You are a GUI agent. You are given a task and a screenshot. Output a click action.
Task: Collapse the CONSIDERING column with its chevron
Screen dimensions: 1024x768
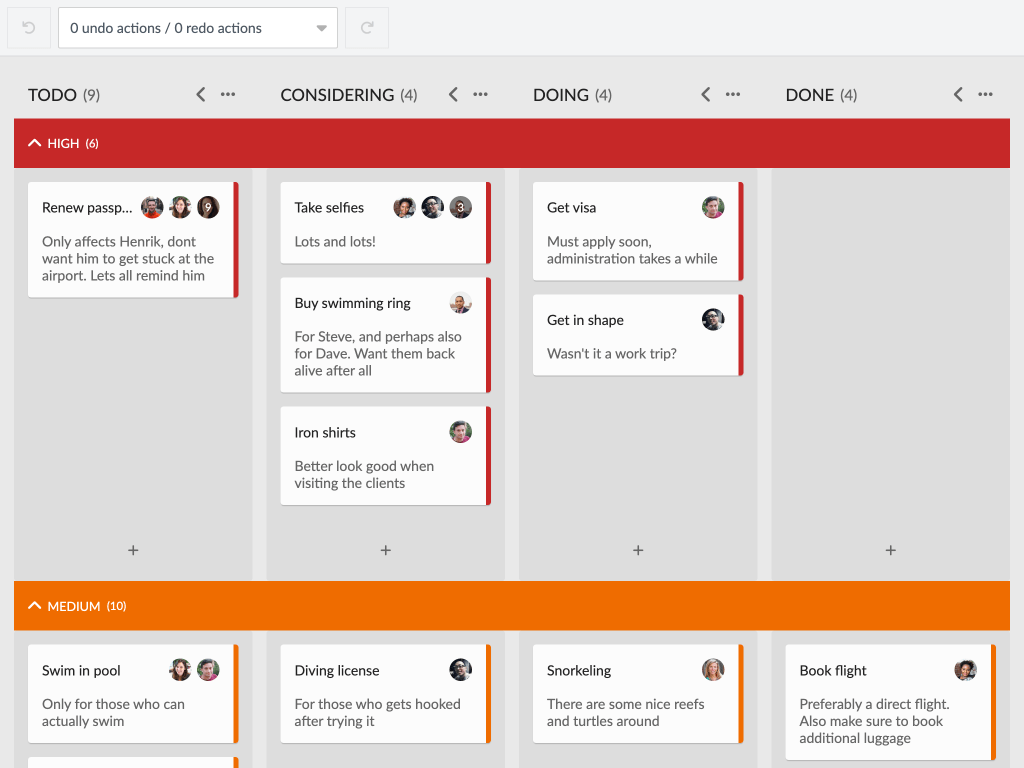click(x=453, y=95)
